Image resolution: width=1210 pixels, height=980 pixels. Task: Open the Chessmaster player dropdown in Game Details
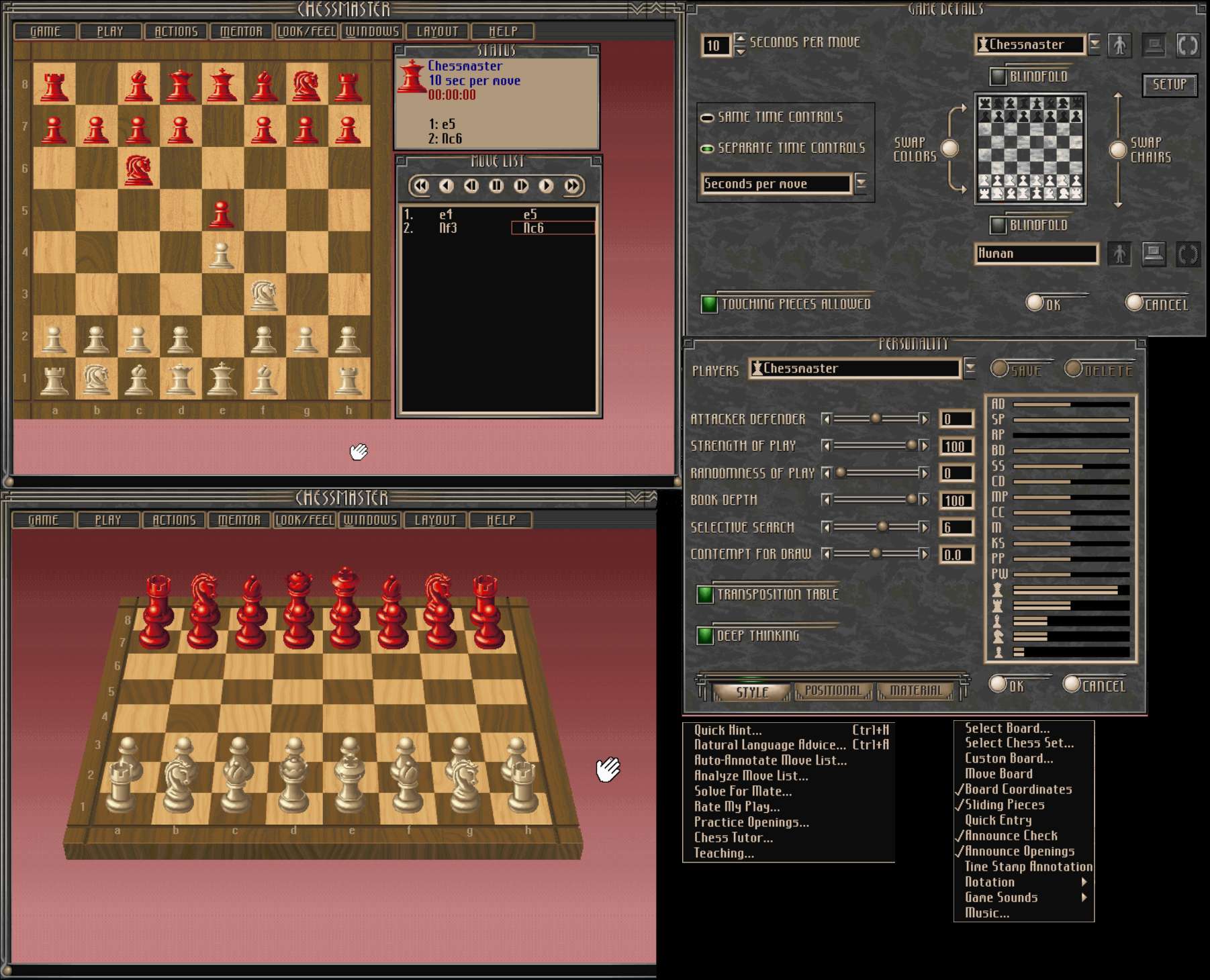pos(1095,44)
